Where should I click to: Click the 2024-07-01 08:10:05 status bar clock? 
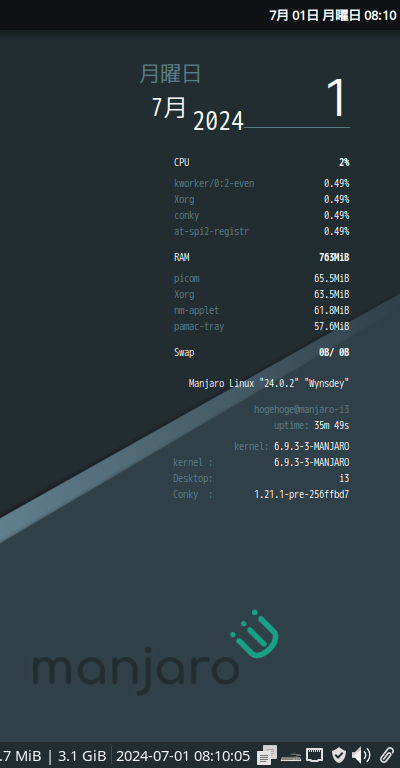point(183,756)
